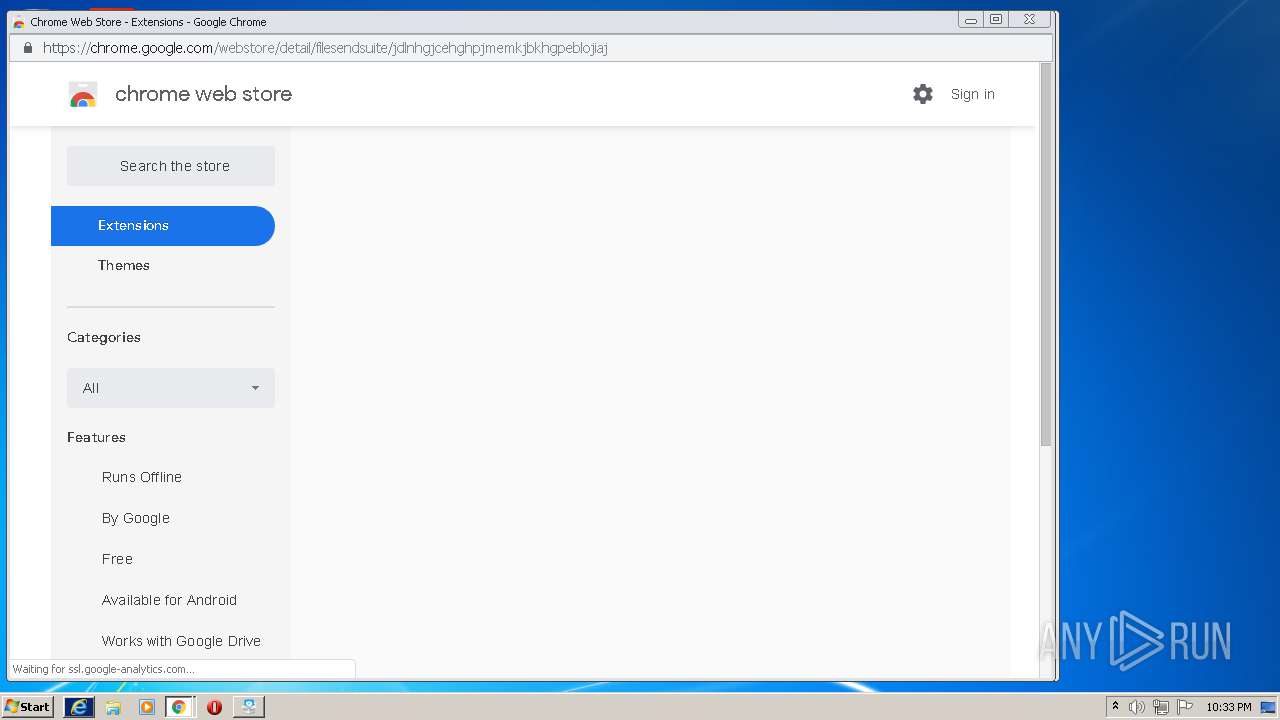Enable the Free feature filter

click(x=117, y=559)
